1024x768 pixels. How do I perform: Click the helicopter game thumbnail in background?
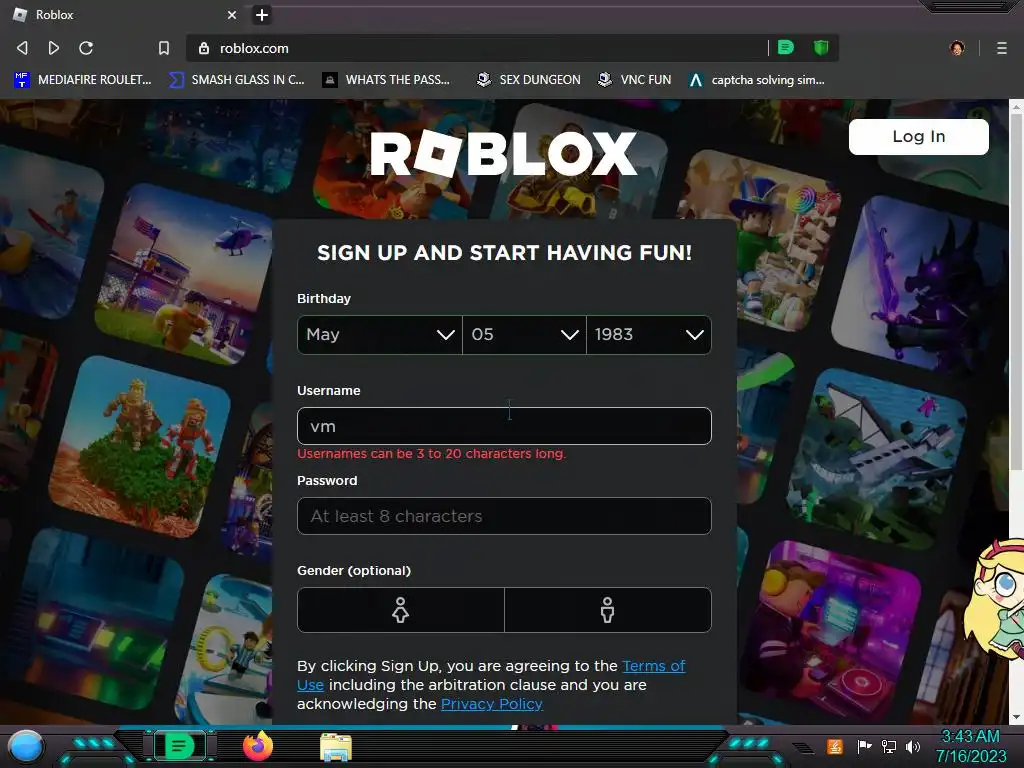pyautogui.click(x=184, y=274)
